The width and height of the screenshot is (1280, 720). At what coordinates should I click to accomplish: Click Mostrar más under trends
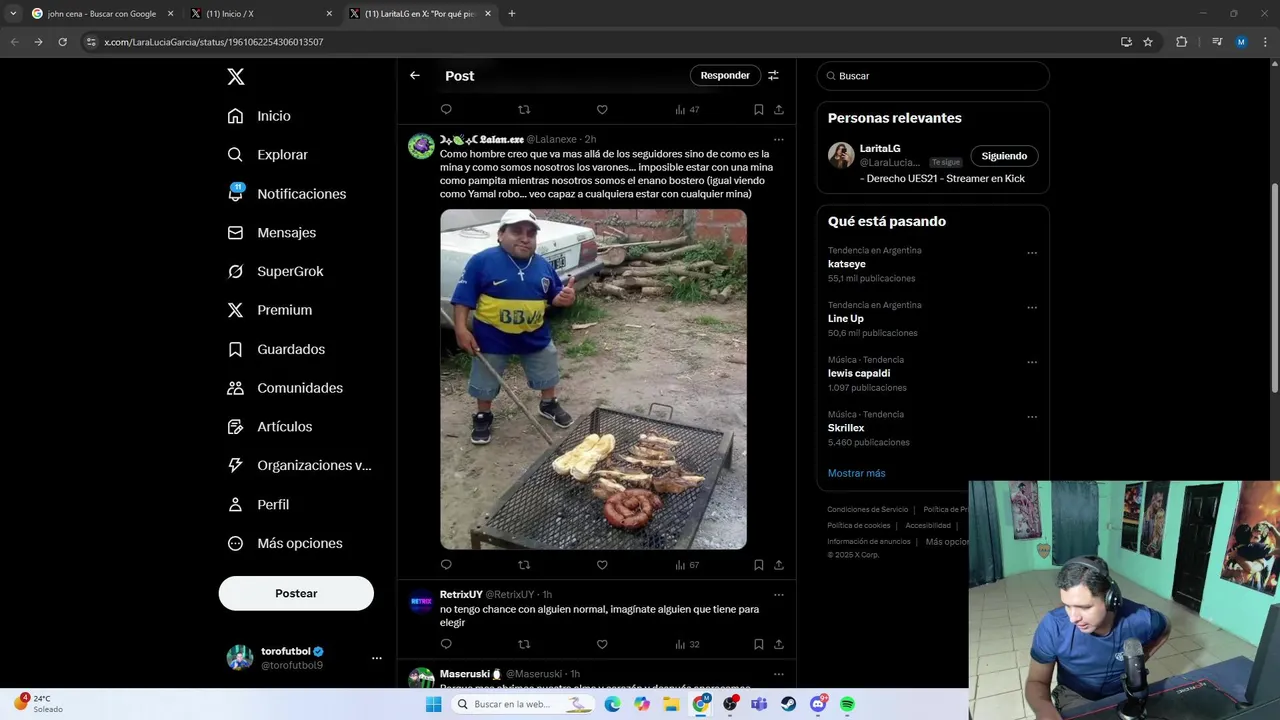click(x=856, y=473)
